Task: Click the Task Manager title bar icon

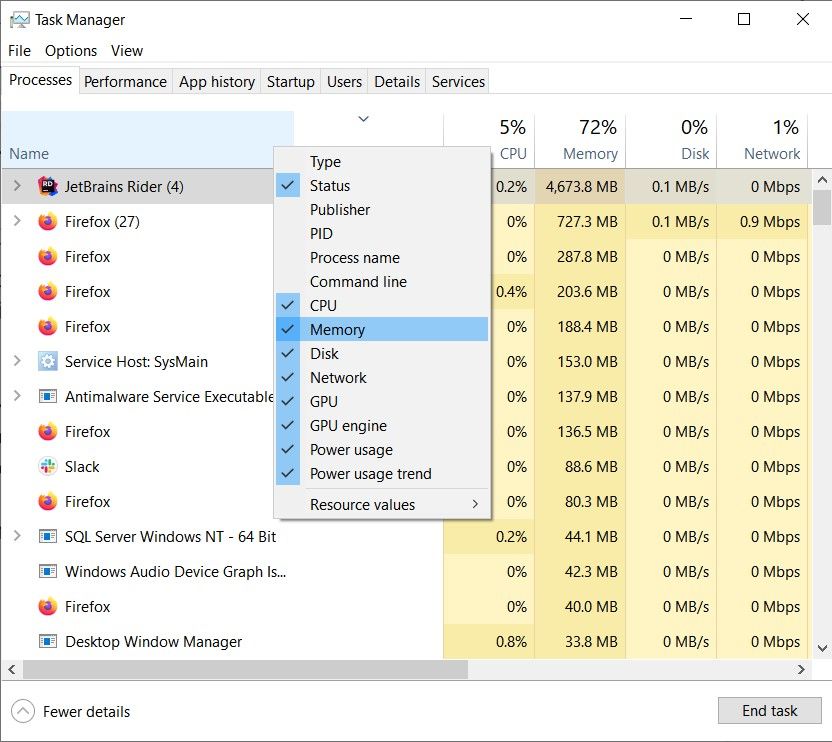Action: click(18, 18)
